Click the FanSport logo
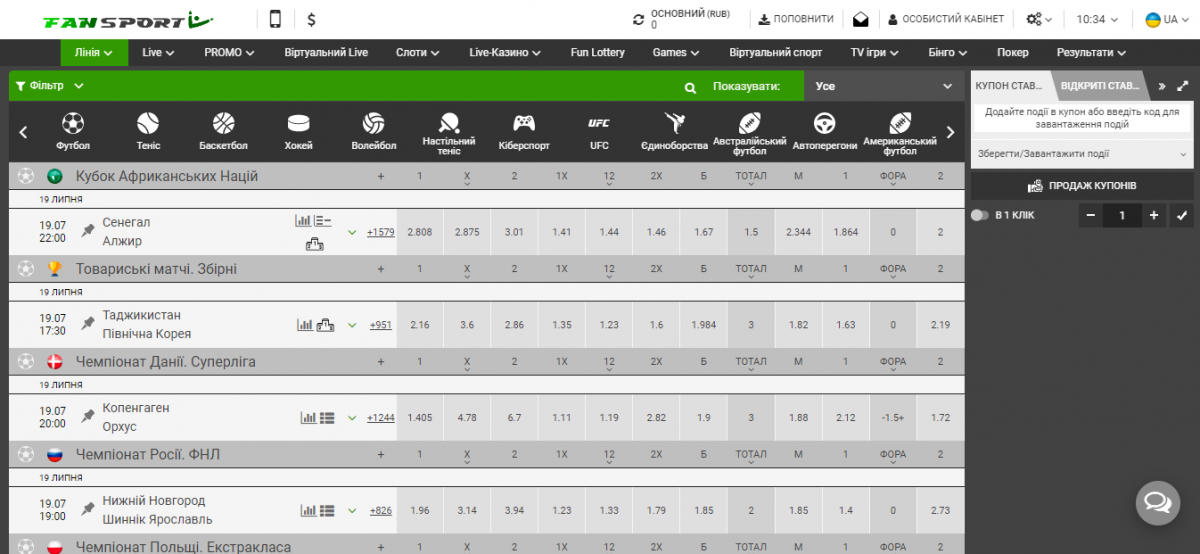This screenshot has height=554, width=1200. tap(127, 19)
